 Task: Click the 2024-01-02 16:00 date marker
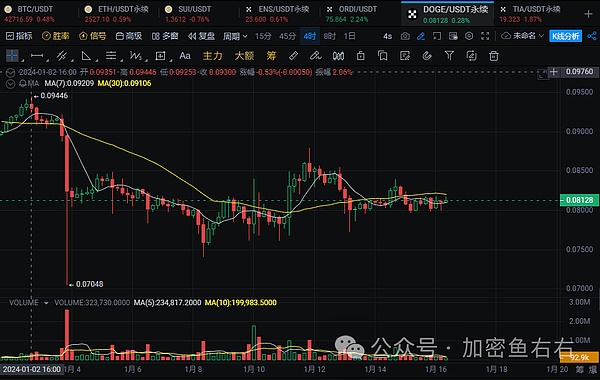31,369
